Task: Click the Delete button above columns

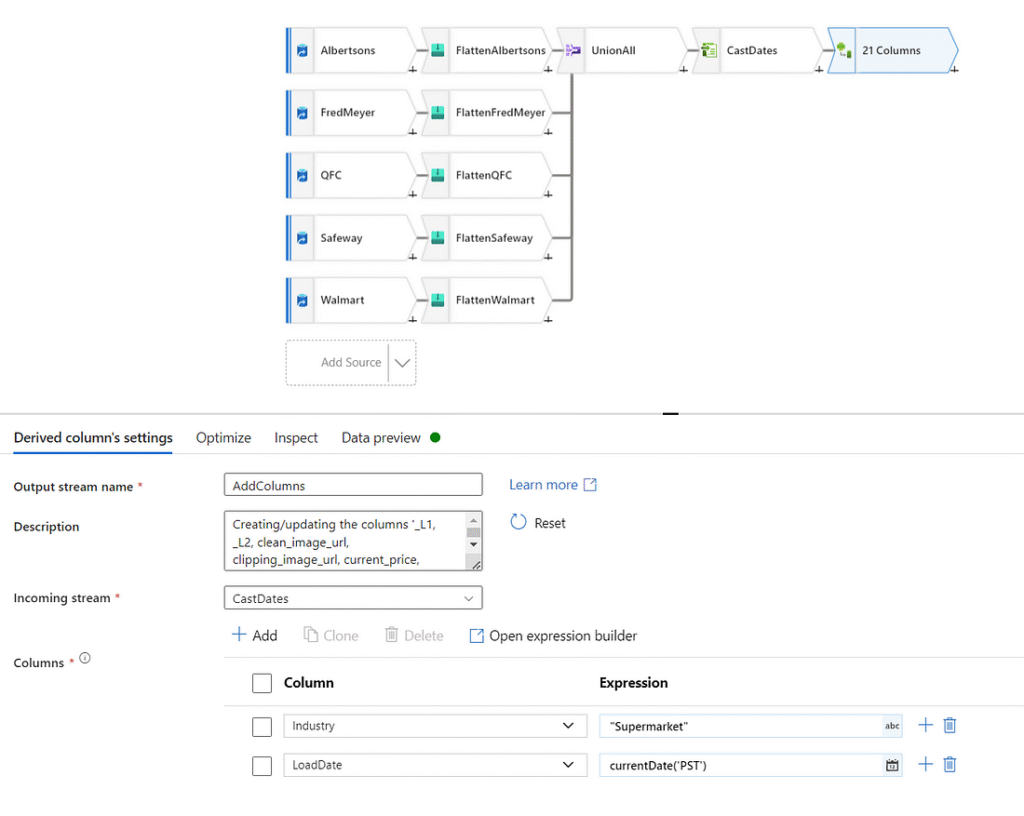Action: [414, 635]
